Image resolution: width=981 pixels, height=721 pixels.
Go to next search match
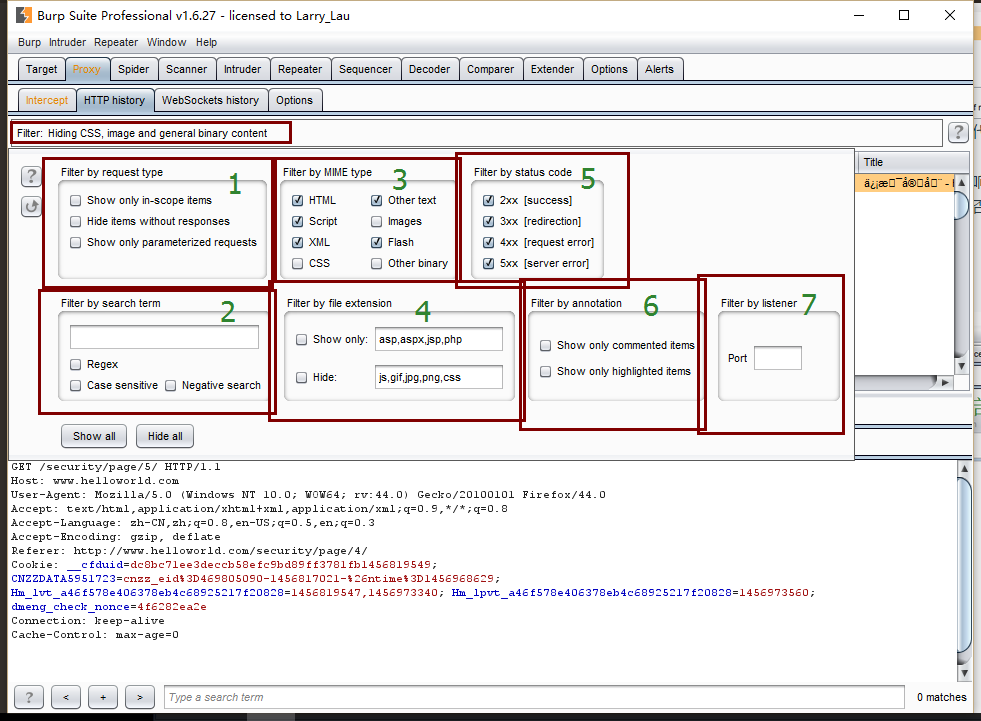tap(140, 697)
